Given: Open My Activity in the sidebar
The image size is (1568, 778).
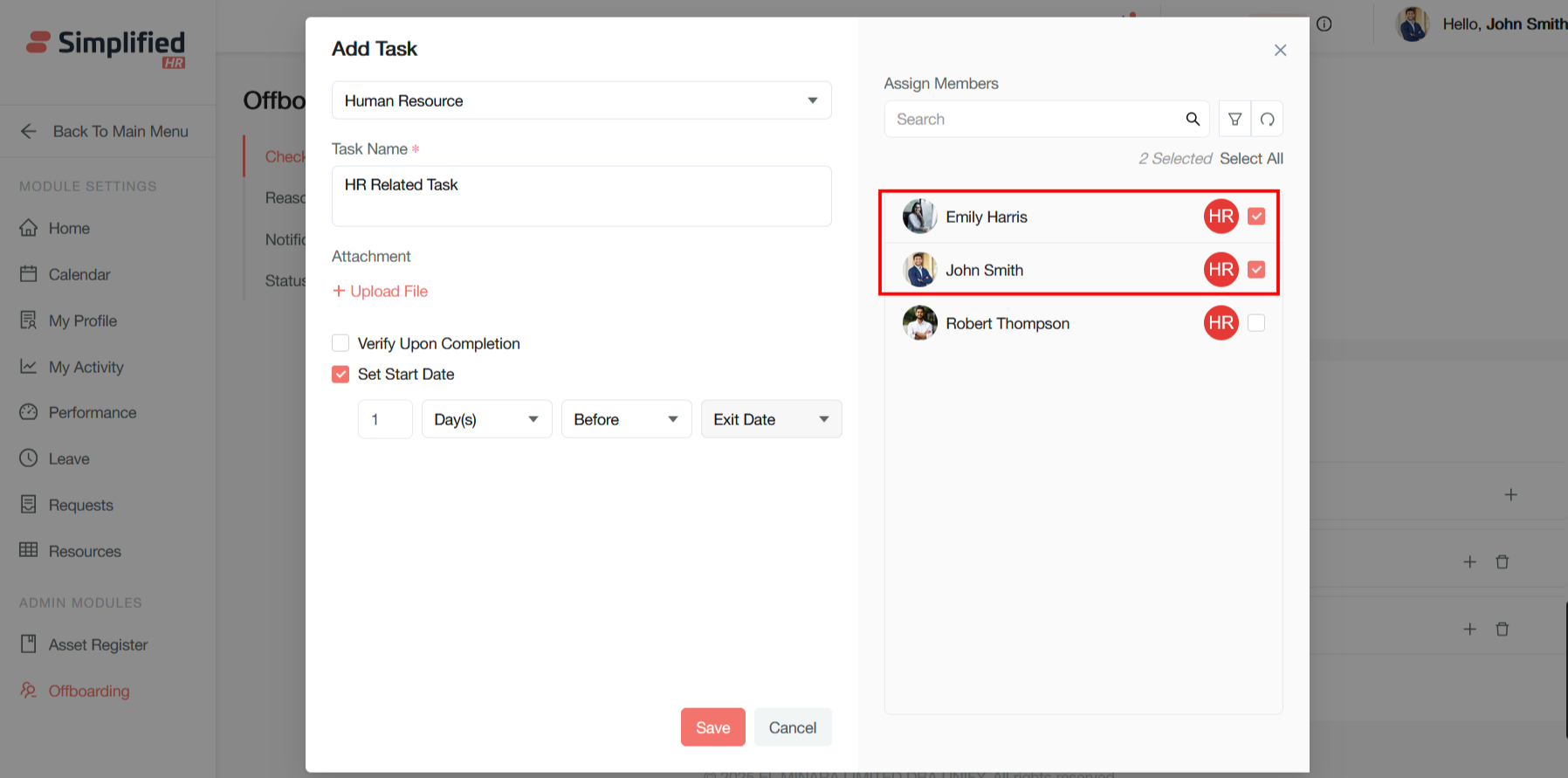Looking at the screenshot, I should (86, 367).
